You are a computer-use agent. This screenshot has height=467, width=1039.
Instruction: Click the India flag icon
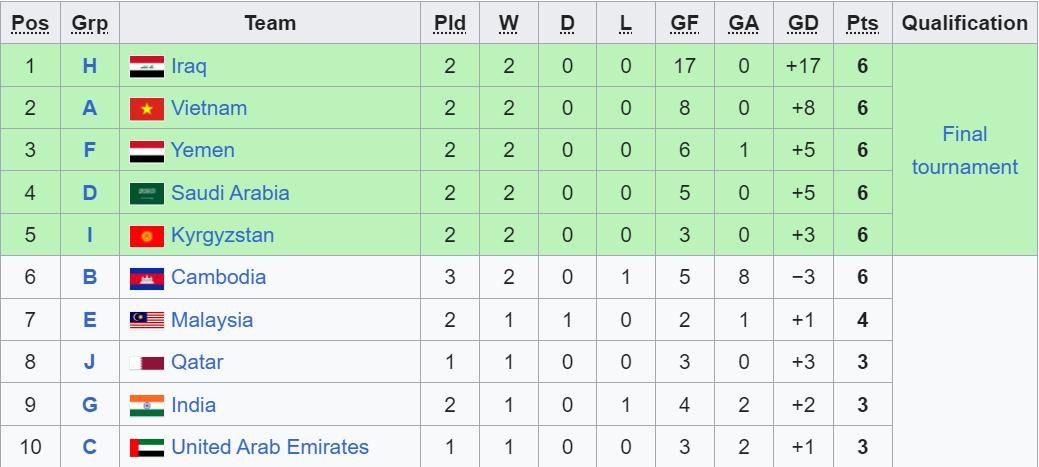(x=147, y=405)
